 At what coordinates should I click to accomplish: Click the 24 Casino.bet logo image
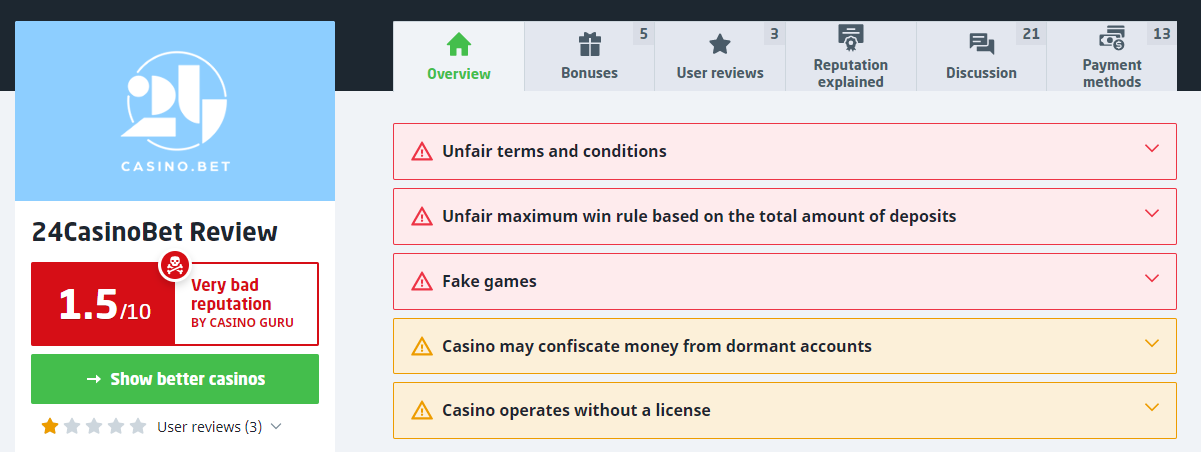click(175, 111)
